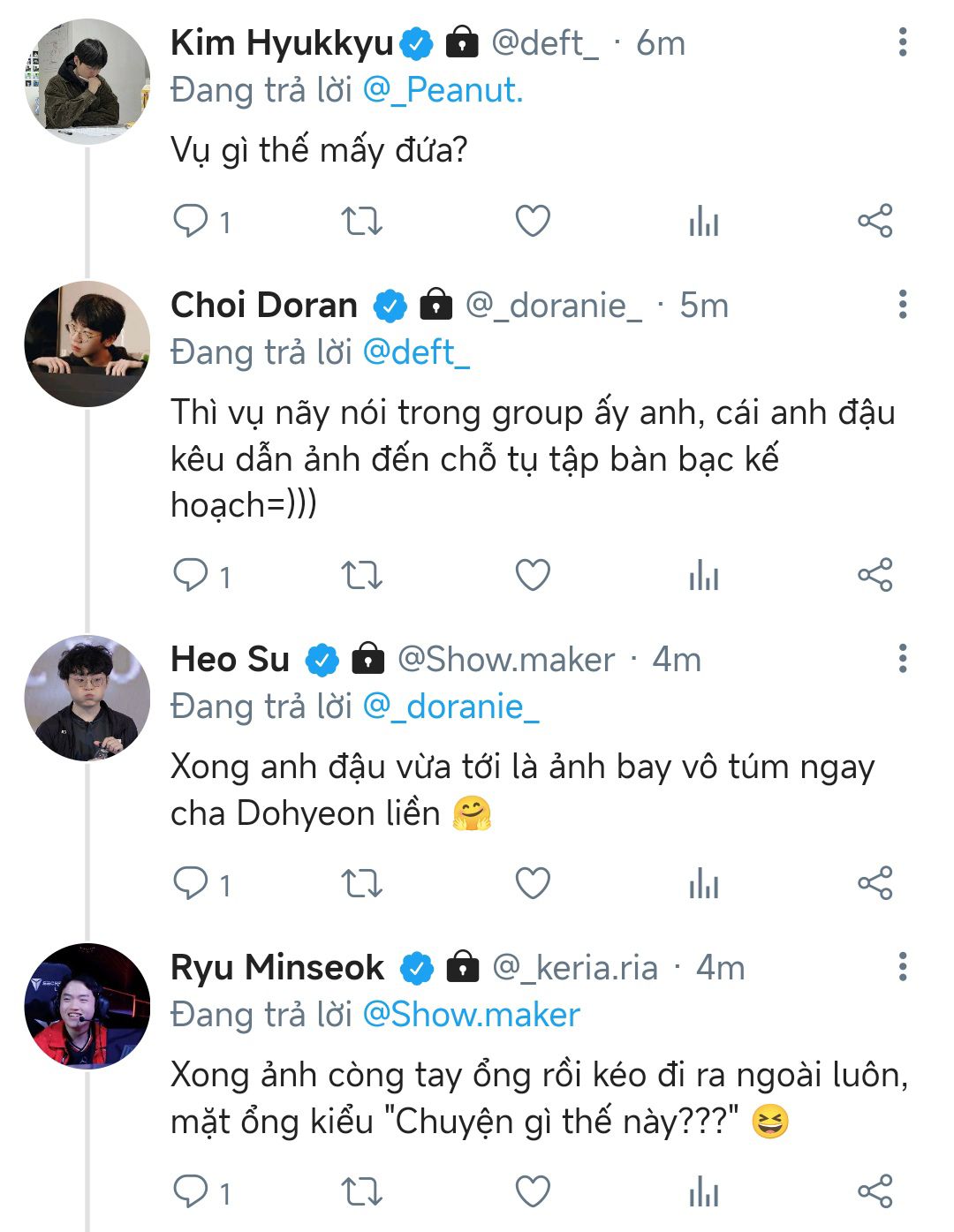
Task: Open more options on Heo Su's tweet
Action: pos(903,659)
